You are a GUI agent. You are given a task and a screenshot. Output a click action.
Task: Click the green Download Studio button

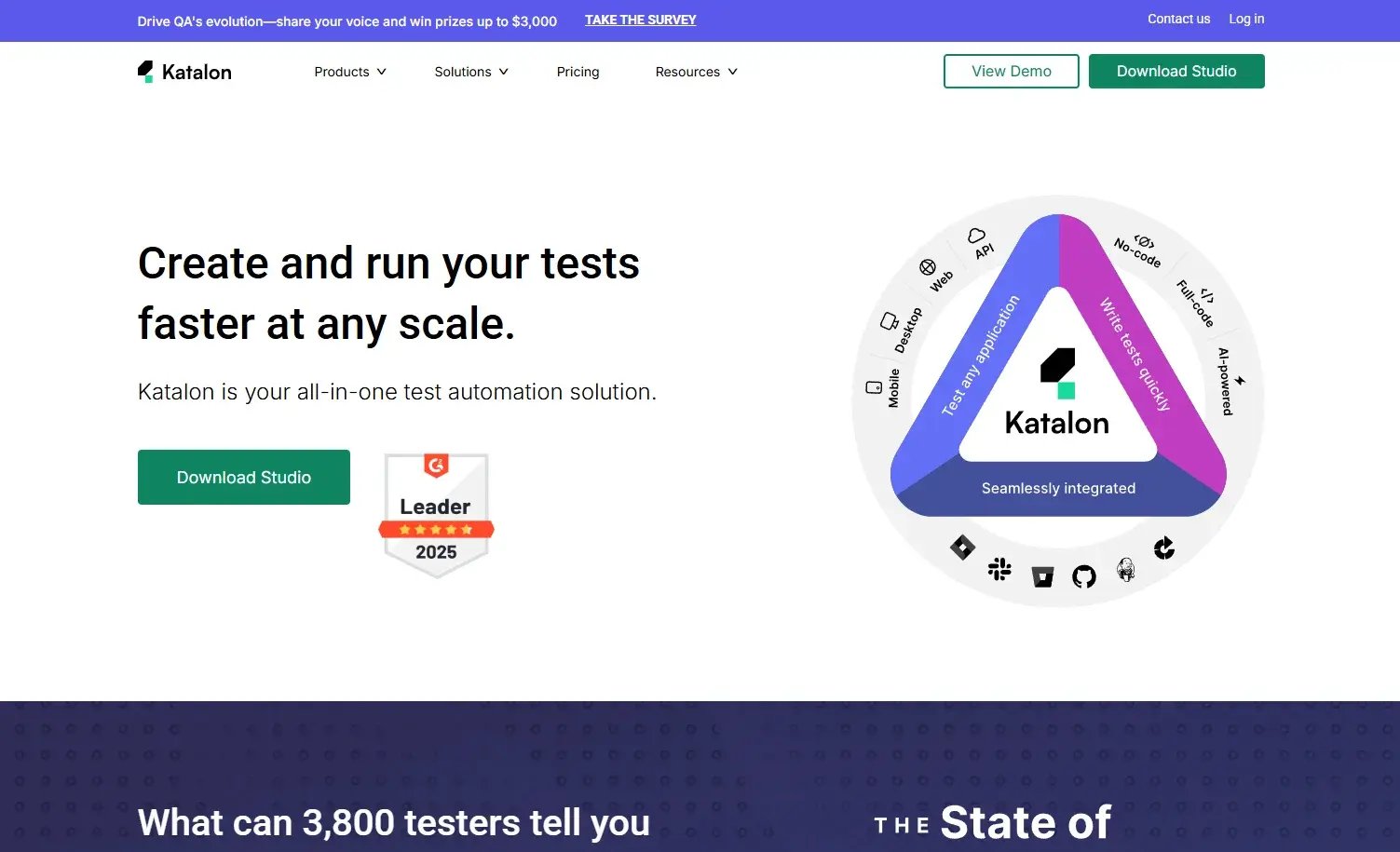[x=243, y=477]
